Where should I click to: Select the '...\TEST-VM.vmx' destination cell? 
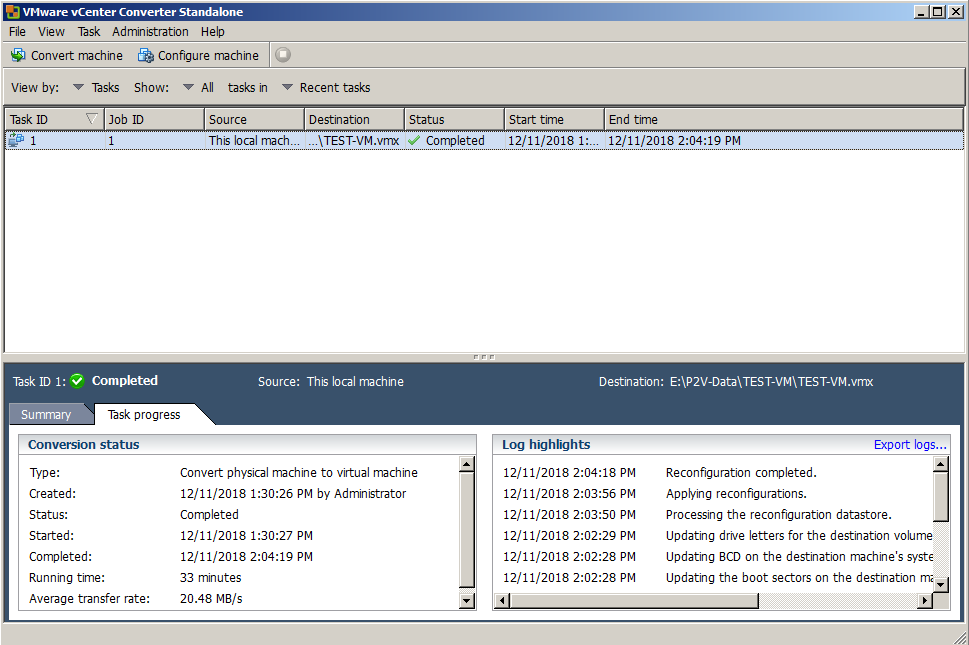[354, 140]
